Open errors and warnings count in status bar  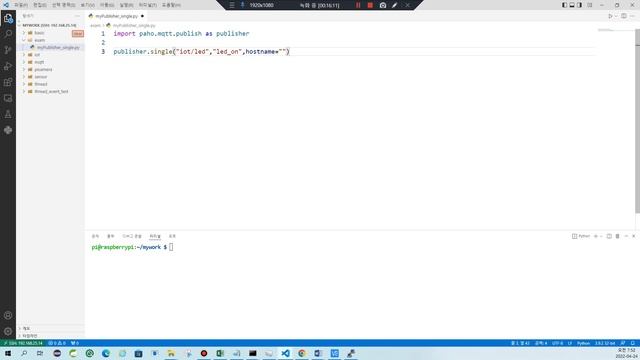(x=57, y=343)
